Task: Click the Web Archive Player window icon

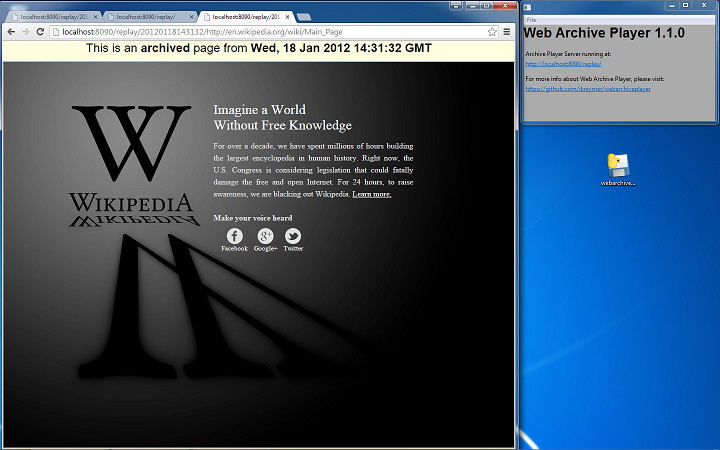Action: pyautogui.click(x=528, y=7)
